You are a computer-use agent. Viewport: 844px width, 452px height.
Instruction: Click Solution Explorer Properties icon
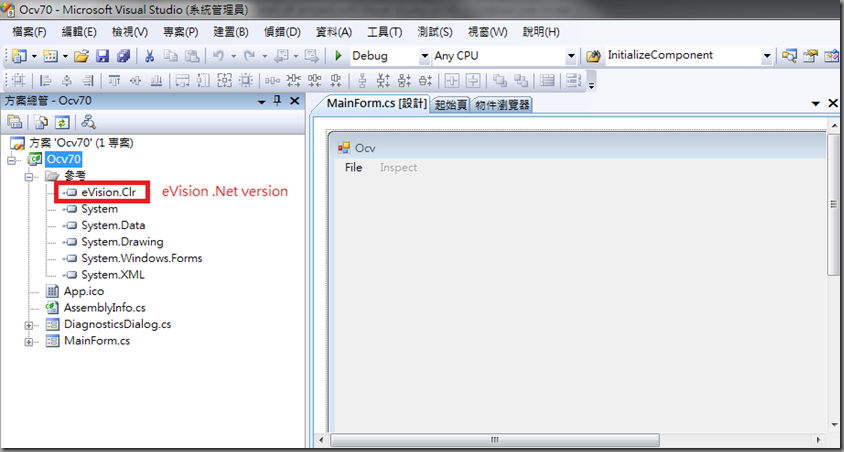(x=15, y=123)
